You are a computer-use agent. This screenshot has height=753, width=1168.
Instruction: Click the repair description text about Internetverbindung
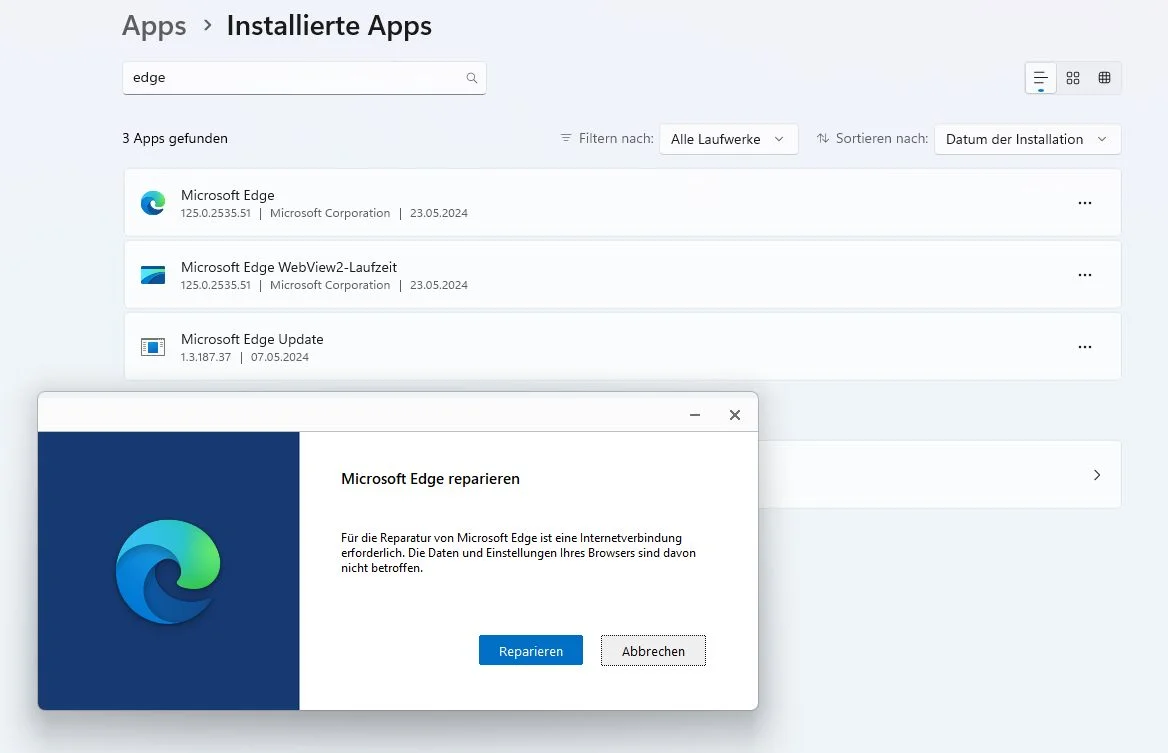[x=518, y=553]
